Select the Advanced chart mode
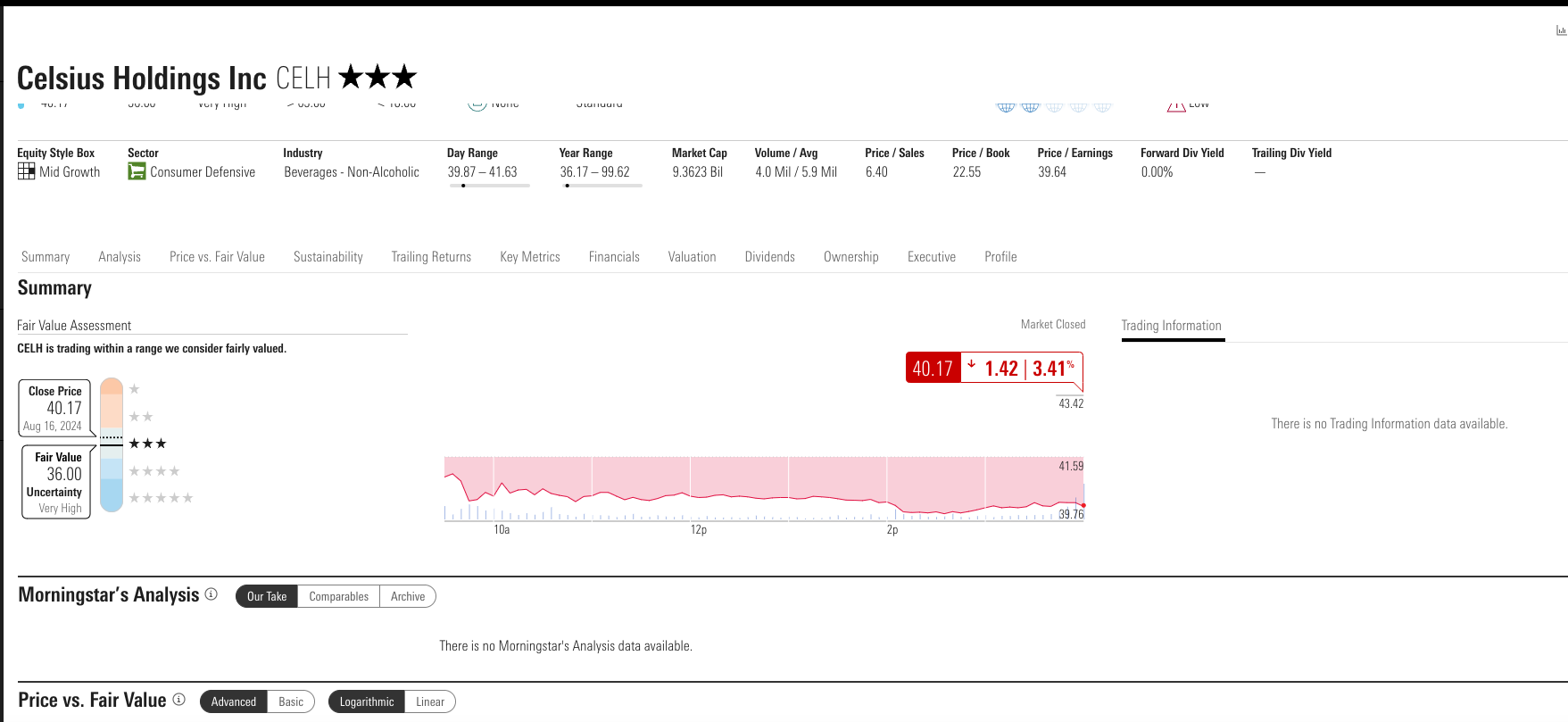The height and width of the screenshot is (722, 1568). [234, 701]
